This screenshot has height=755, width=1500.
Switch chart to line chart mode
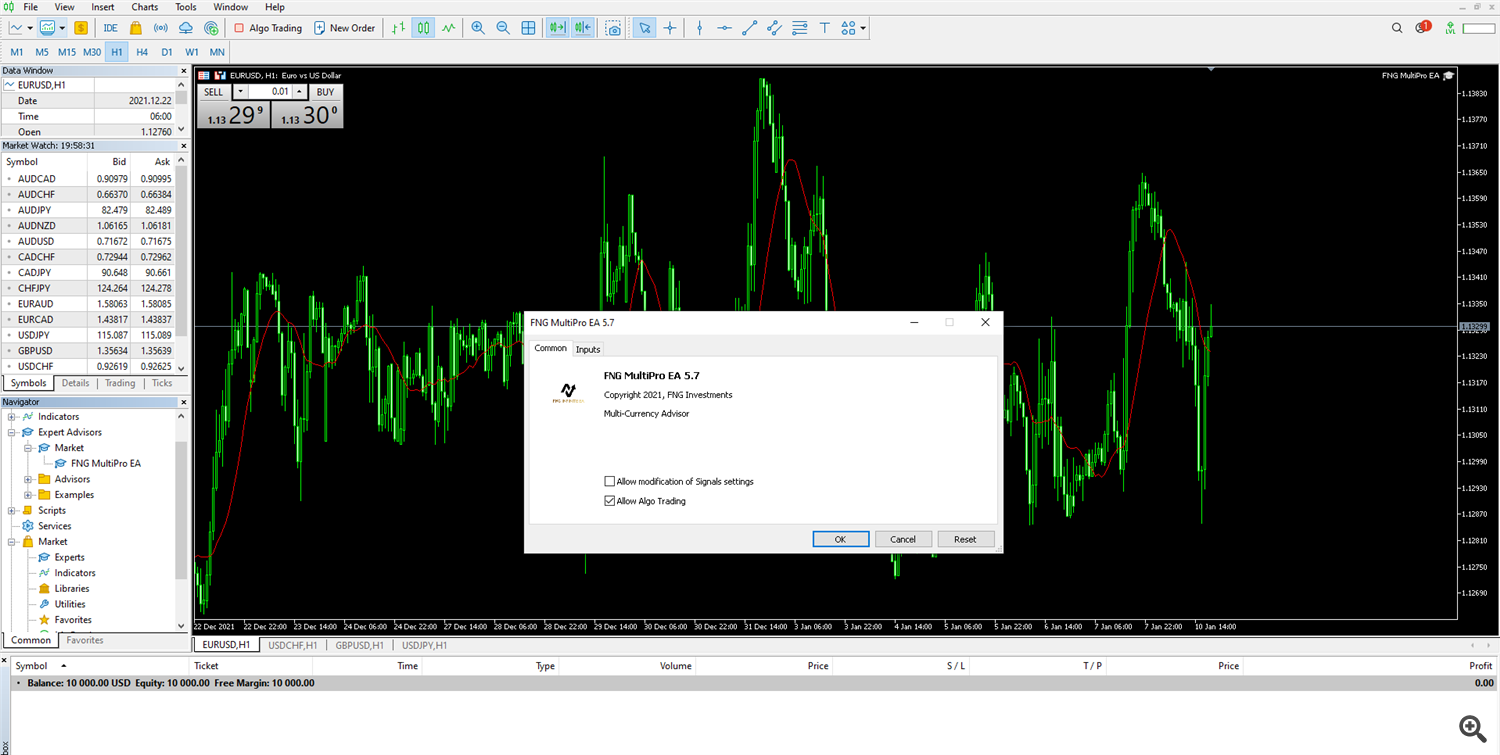[x=449, y=28]
